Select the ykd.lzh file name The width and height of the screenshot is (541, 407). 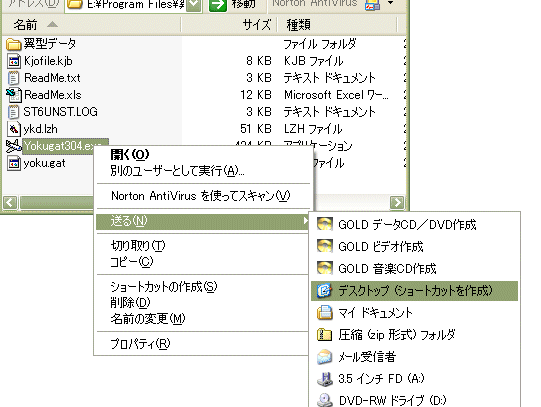(x=40, y=129)
